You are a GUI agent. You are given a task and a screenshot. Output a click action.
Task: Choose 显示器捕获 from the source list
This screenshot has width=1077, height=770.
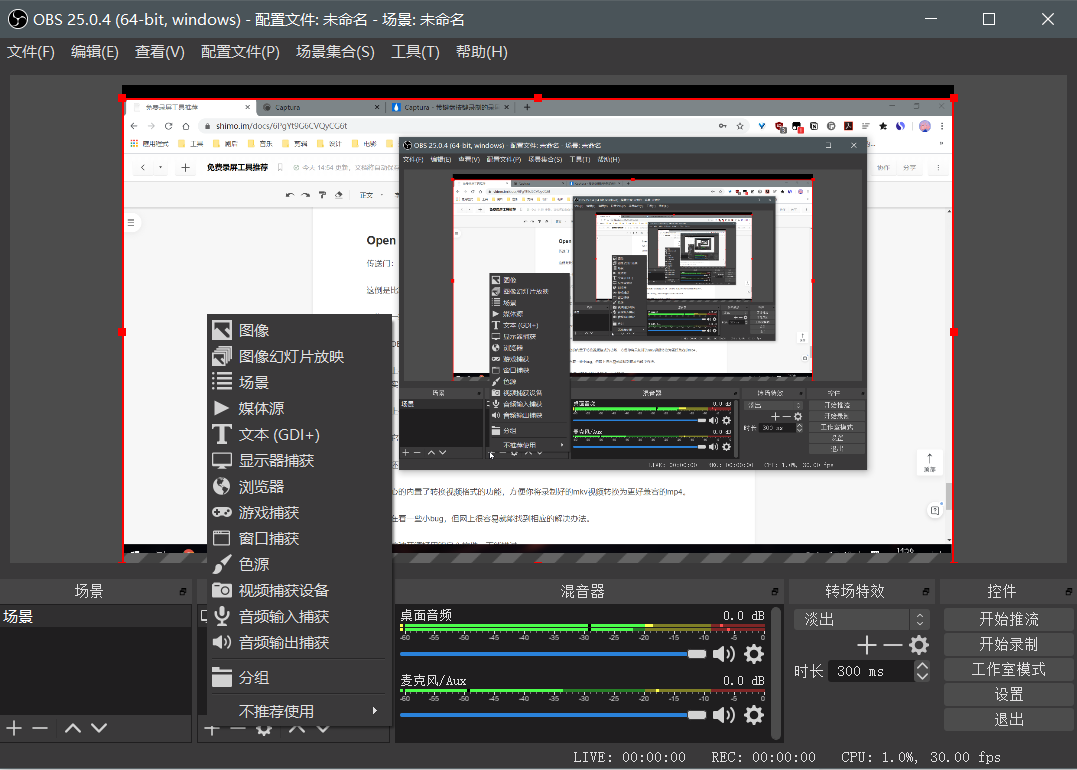coord(299,461)
